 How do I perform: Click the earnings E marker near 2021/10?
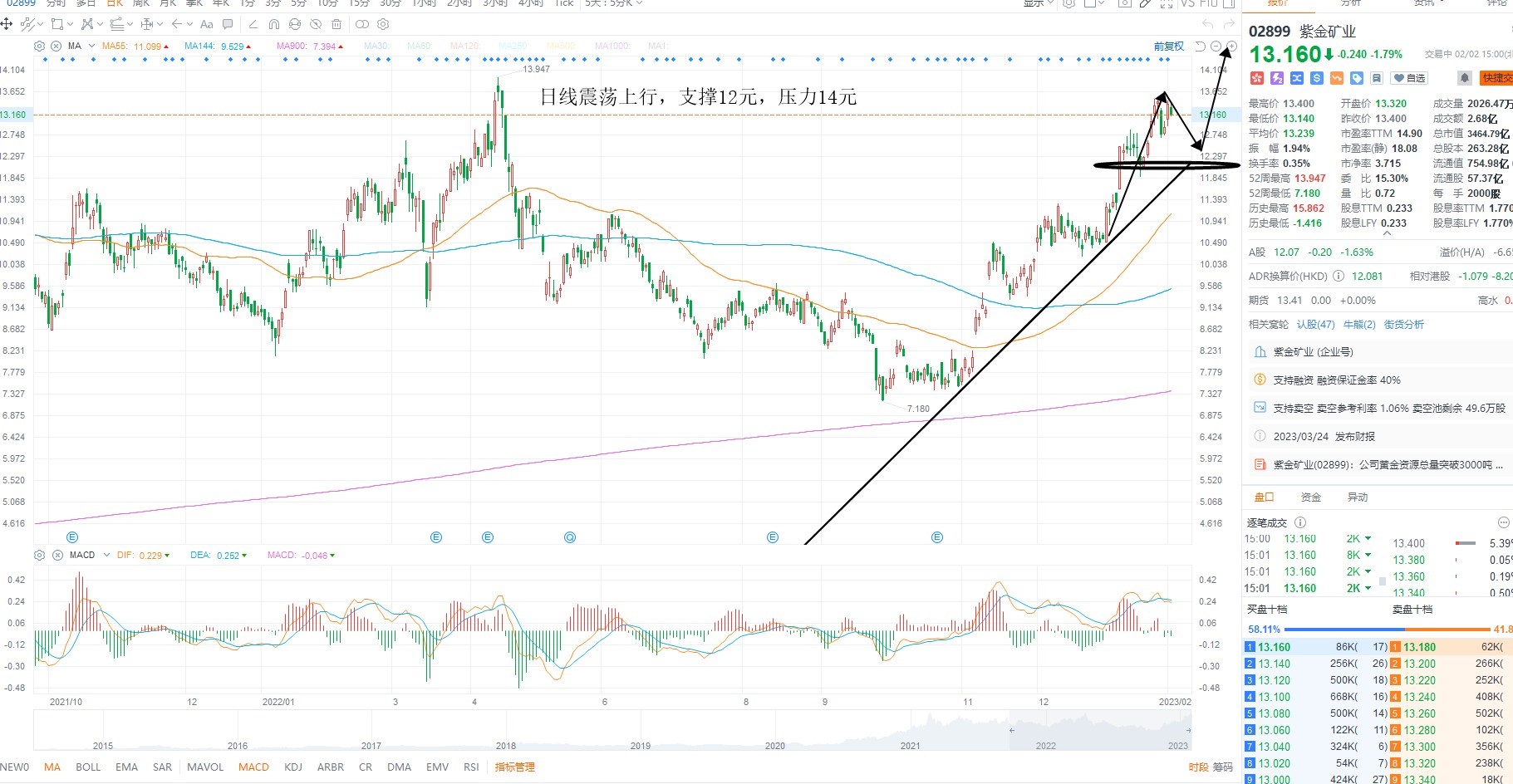click(x=72, y=537)
